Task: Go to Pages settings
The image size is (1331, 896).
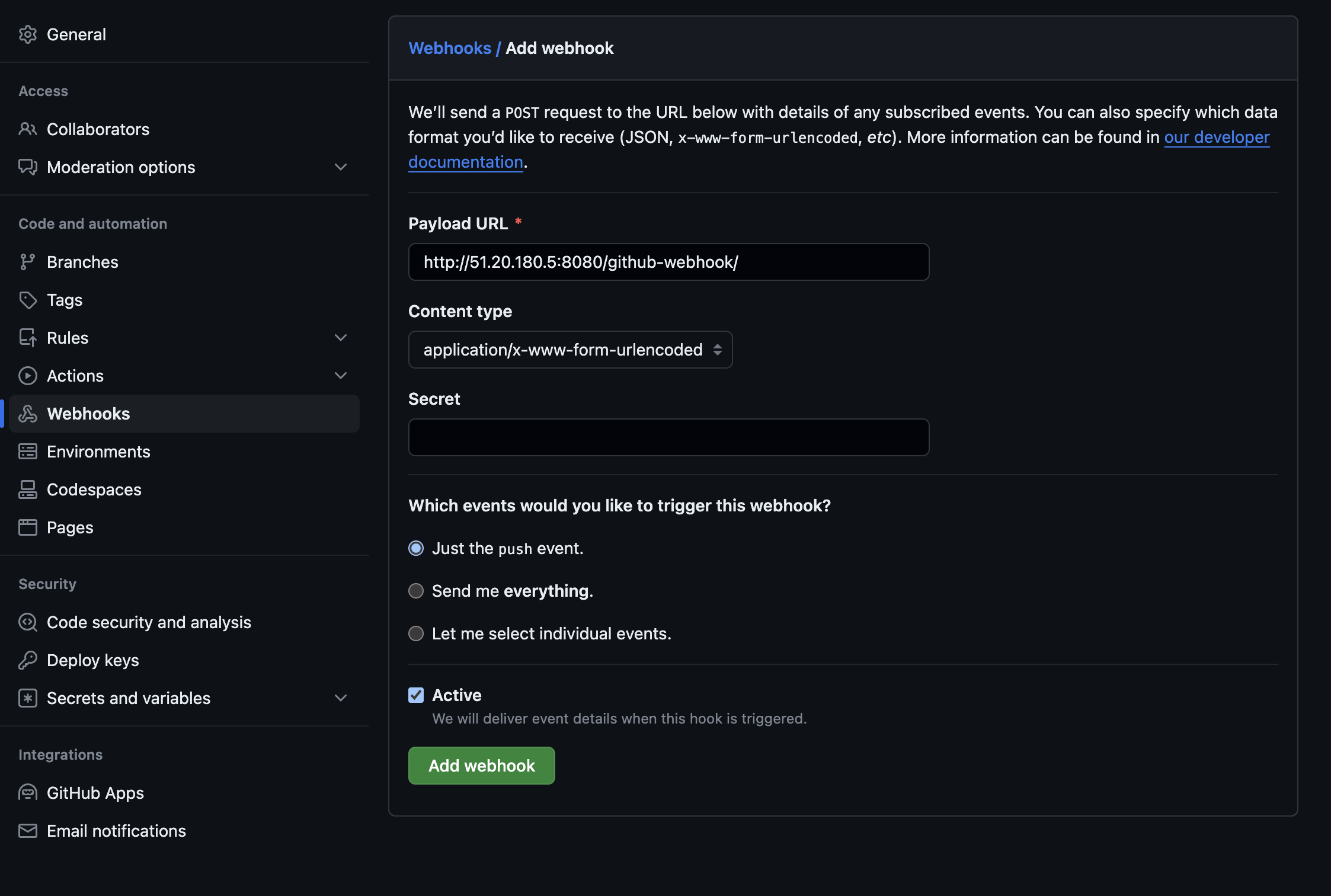Action: (70, 527)
